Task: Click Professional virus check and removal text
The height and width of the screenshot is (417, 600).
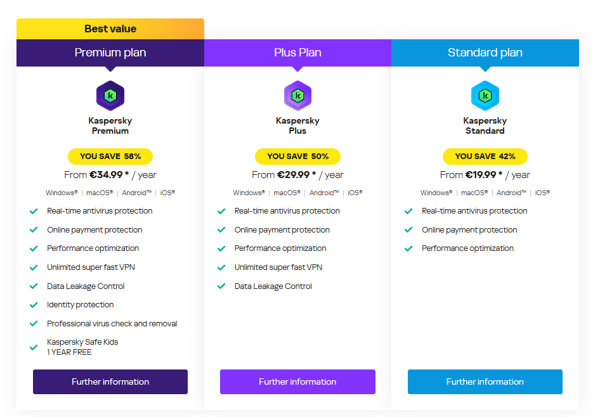Action: (112, 324)
